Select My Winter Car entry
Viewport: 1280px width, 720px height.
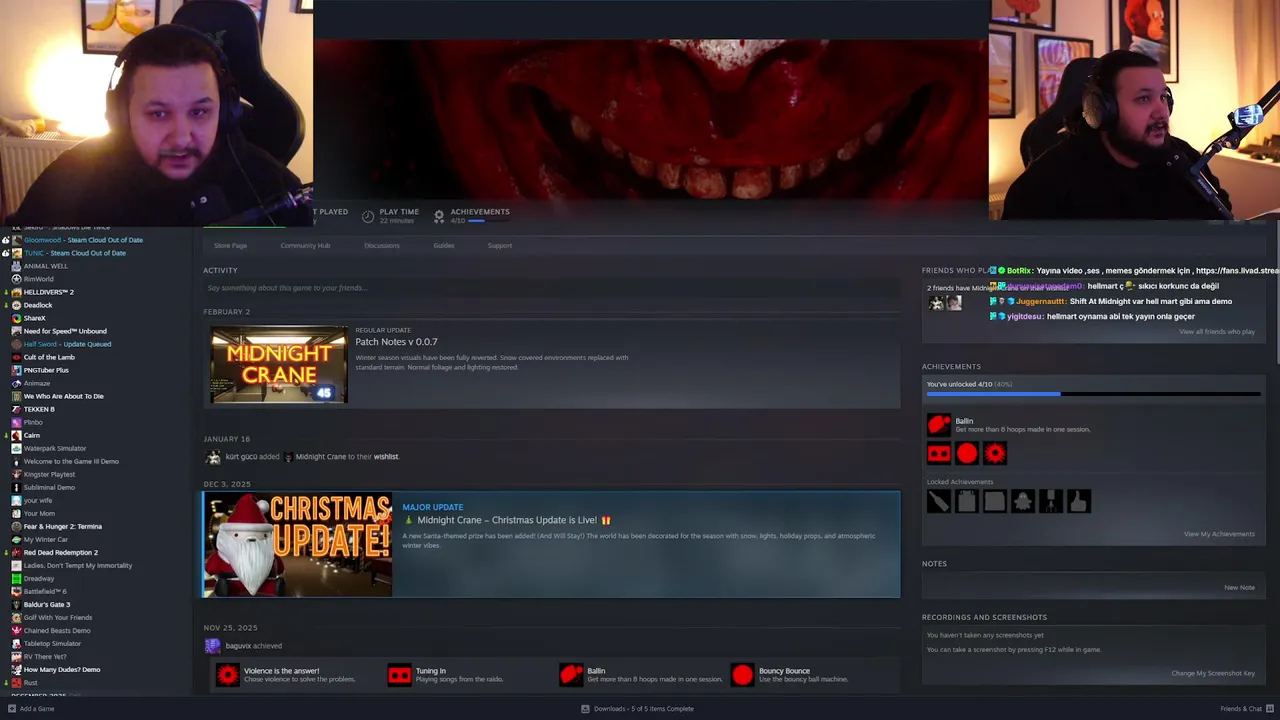click(x=46, y=539)
